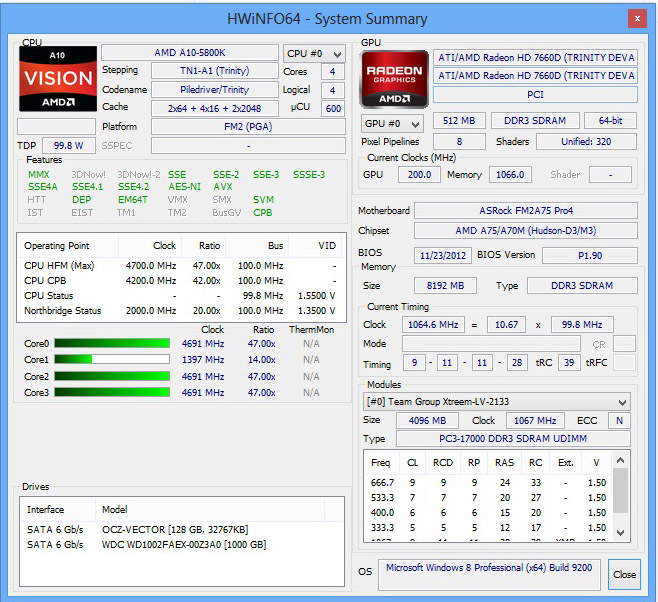Image resolution: width=658 pixels, height=602 pixels.
Task: Click the scroll down arrow in module timings table
Action: [620, 533]
